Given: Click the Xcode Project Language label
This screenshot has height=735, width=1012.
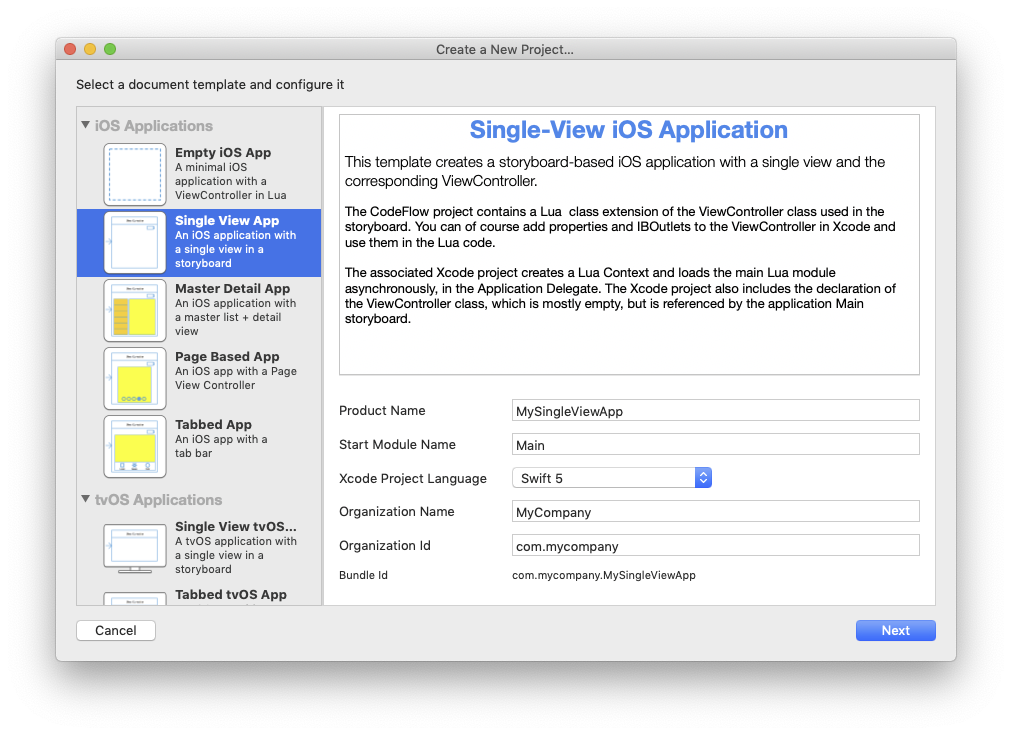Looking at the screenshot, I should point(412,478).
